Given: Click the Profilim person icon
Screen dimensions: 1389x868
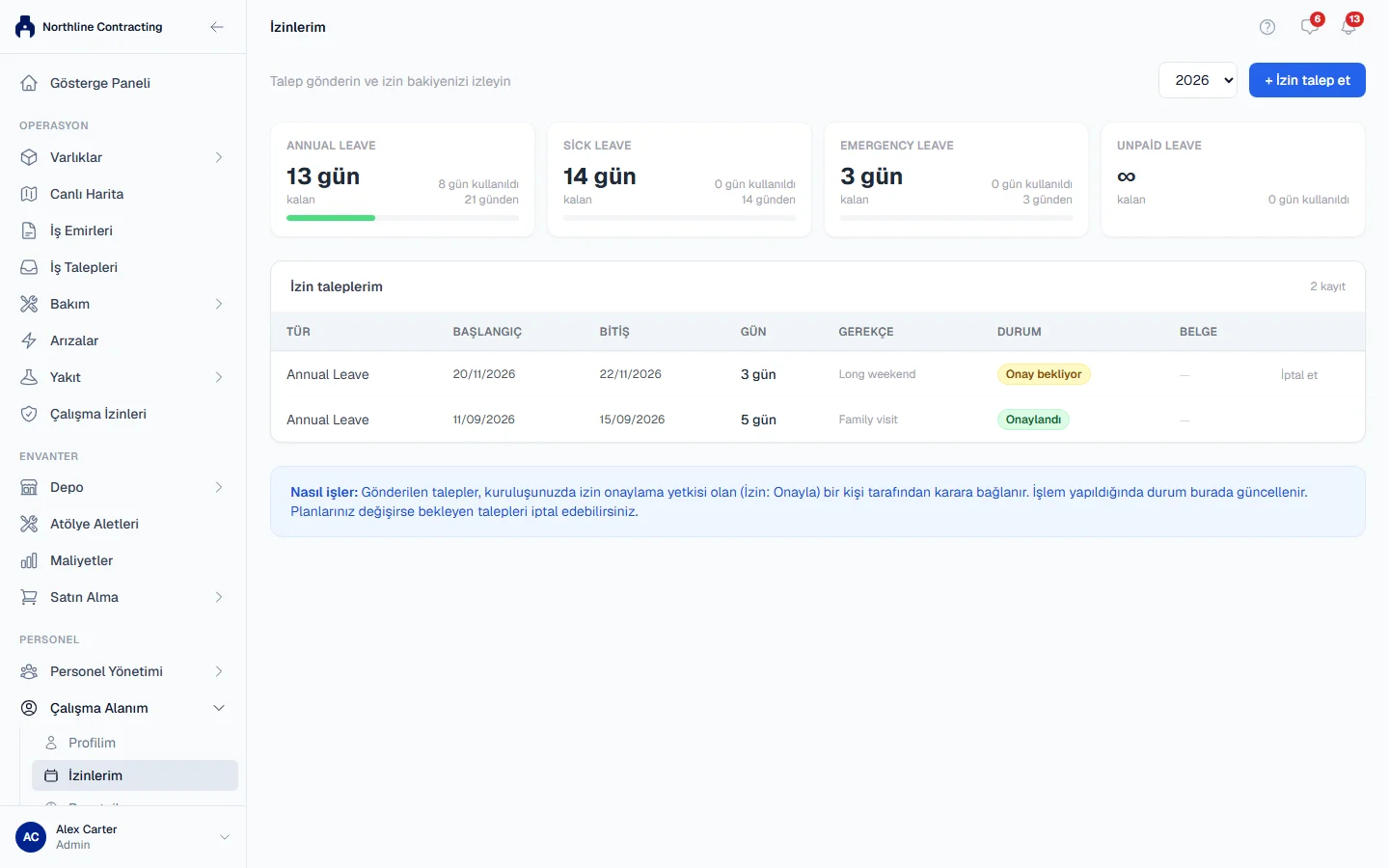Looking at the screenshot, I should pos(51,743).
